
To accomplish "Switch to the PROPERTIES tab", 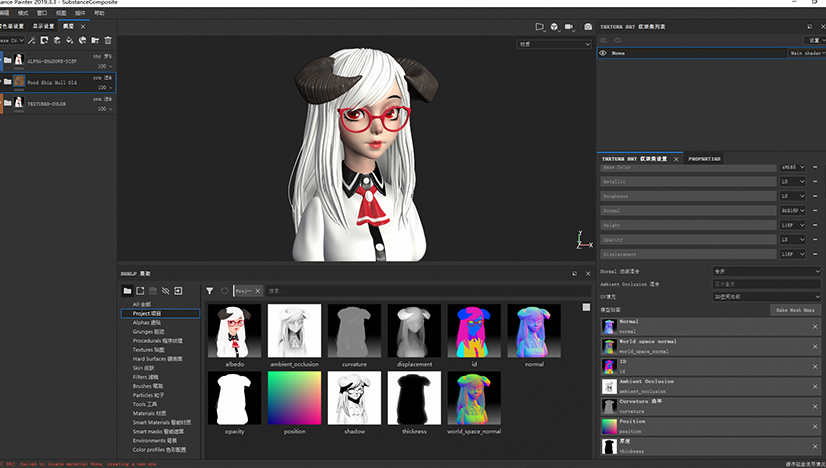I will (x=704, y=159).
